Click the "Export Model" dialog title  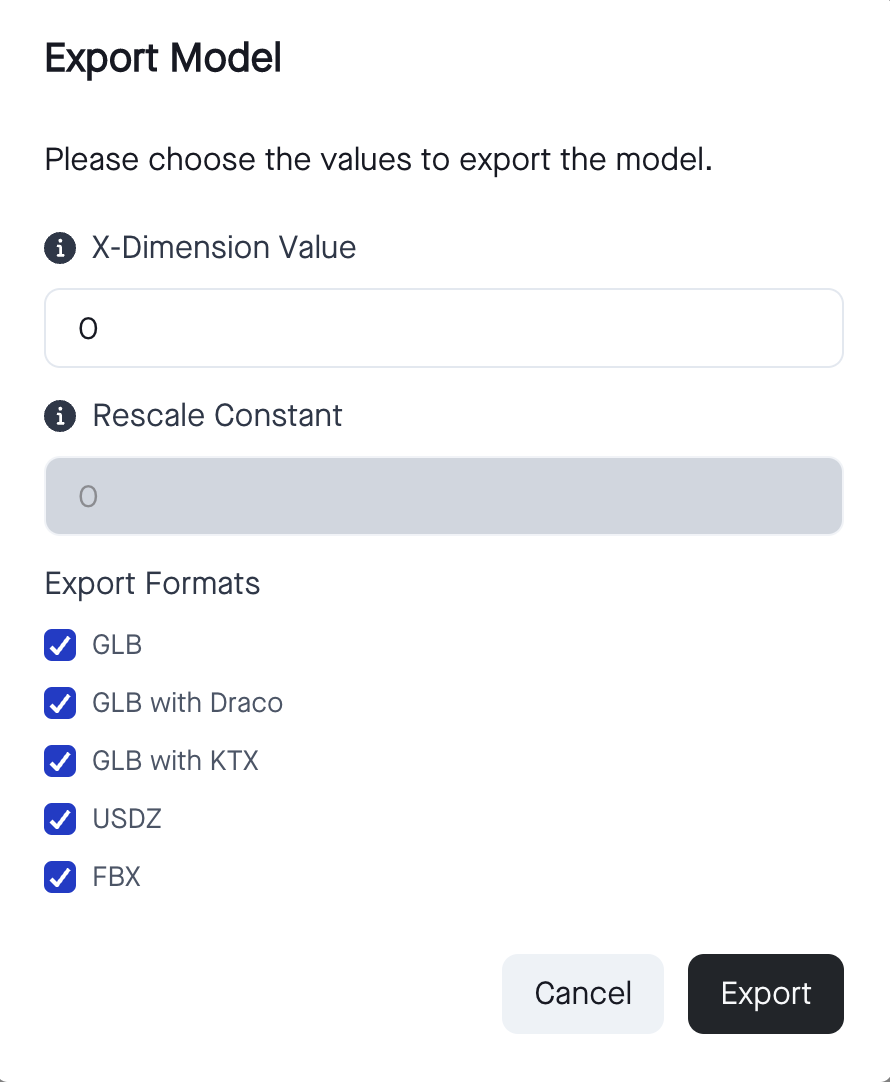point(163,58)
